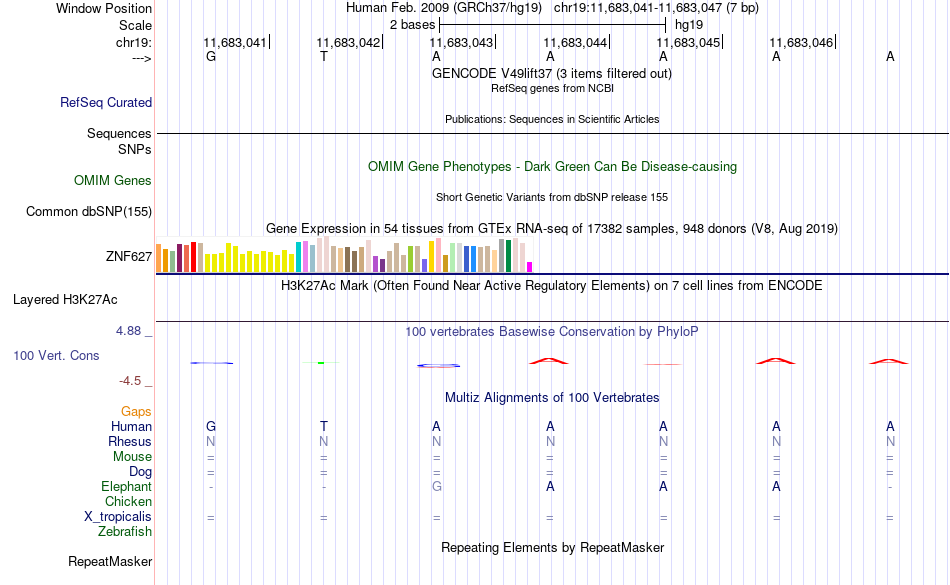Viewport: 950px width, 585px height.
Task: Click the Human G base in Multiz alignment
Action: (211, 426)
